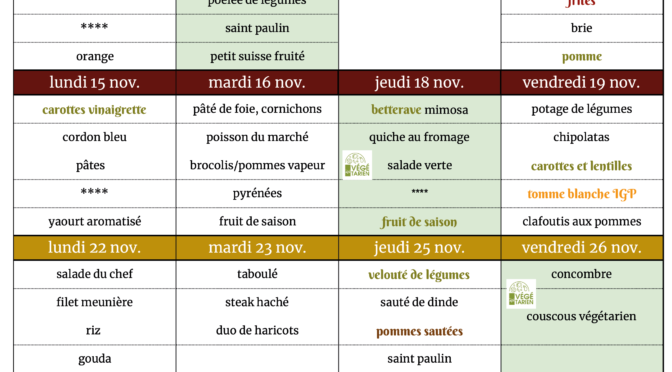672x372 pixels.
Task: Select the couscous végétarien cell
Action: click(582, 317)
